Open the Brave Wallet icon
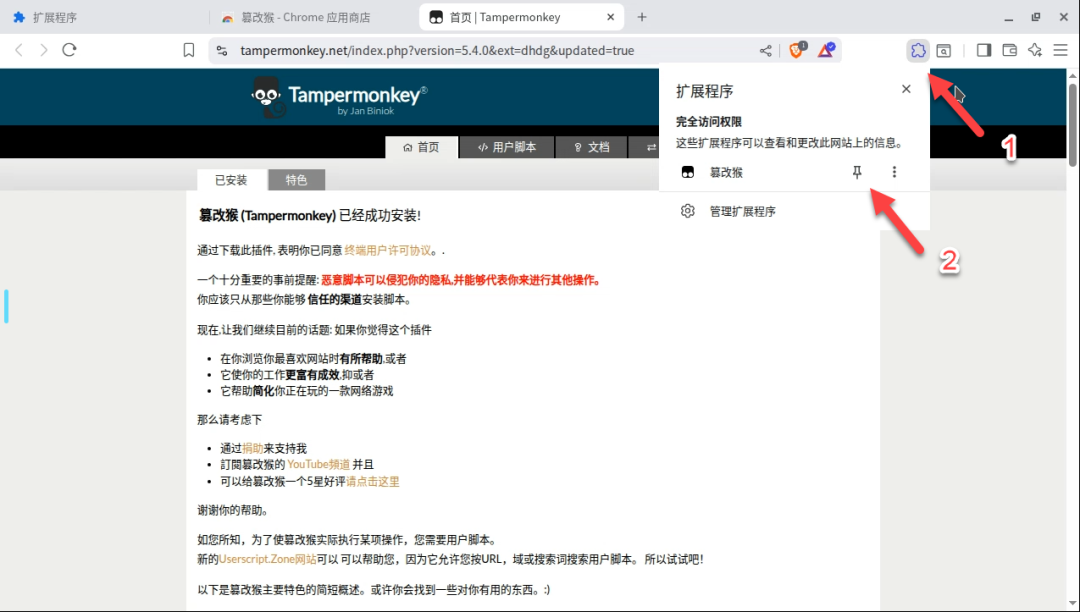This screenshot has height=612, width=1080. (1009, 50)
